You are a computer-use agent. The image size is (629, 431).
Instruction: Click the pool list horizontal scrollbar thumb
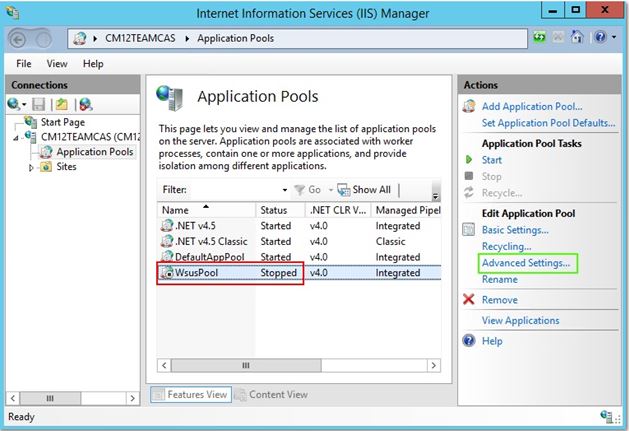point(246,365)
